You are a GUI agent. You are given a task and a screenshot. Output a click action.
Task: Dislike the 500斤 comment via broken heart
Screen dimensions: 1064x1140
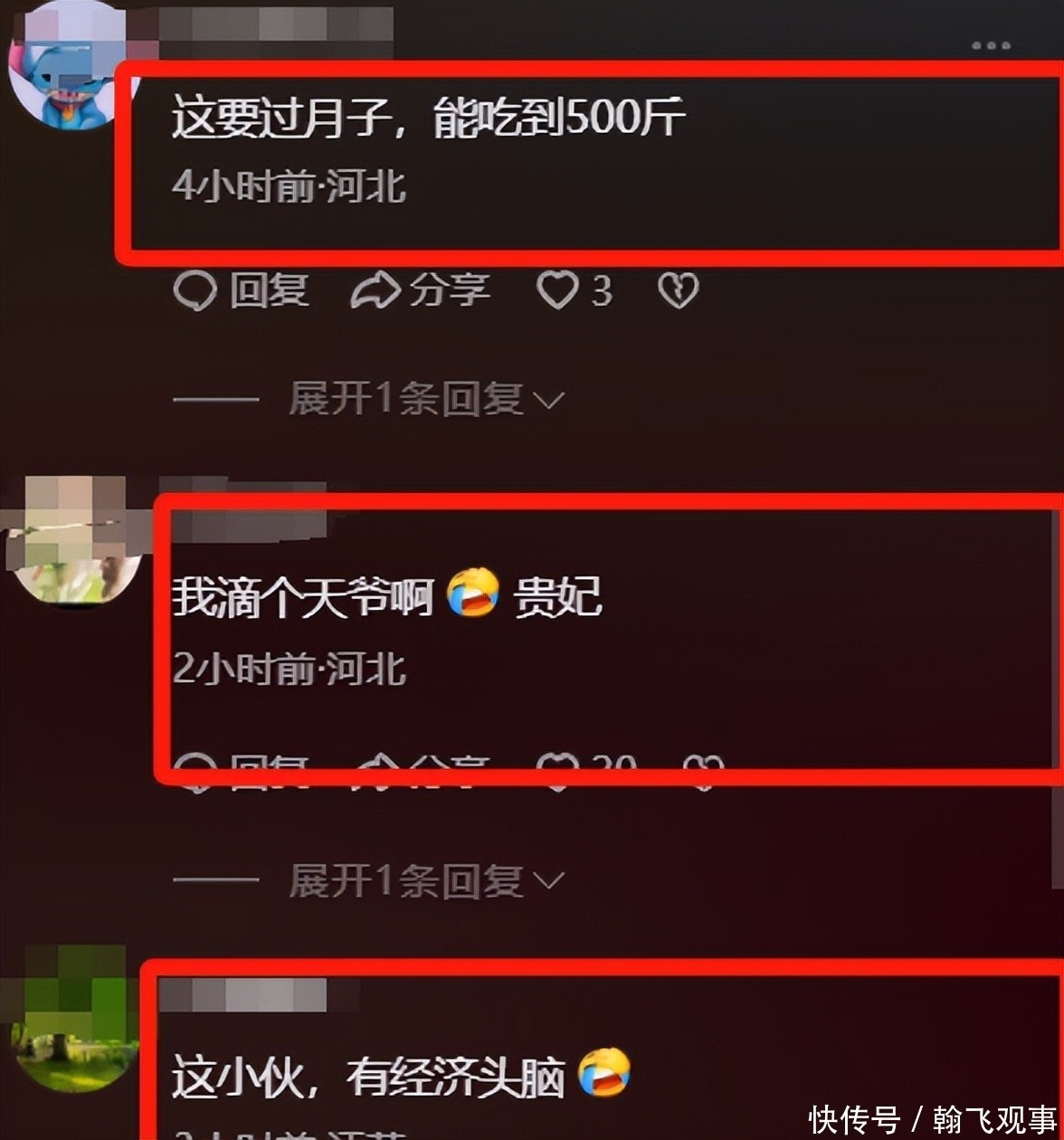[679, 291]
